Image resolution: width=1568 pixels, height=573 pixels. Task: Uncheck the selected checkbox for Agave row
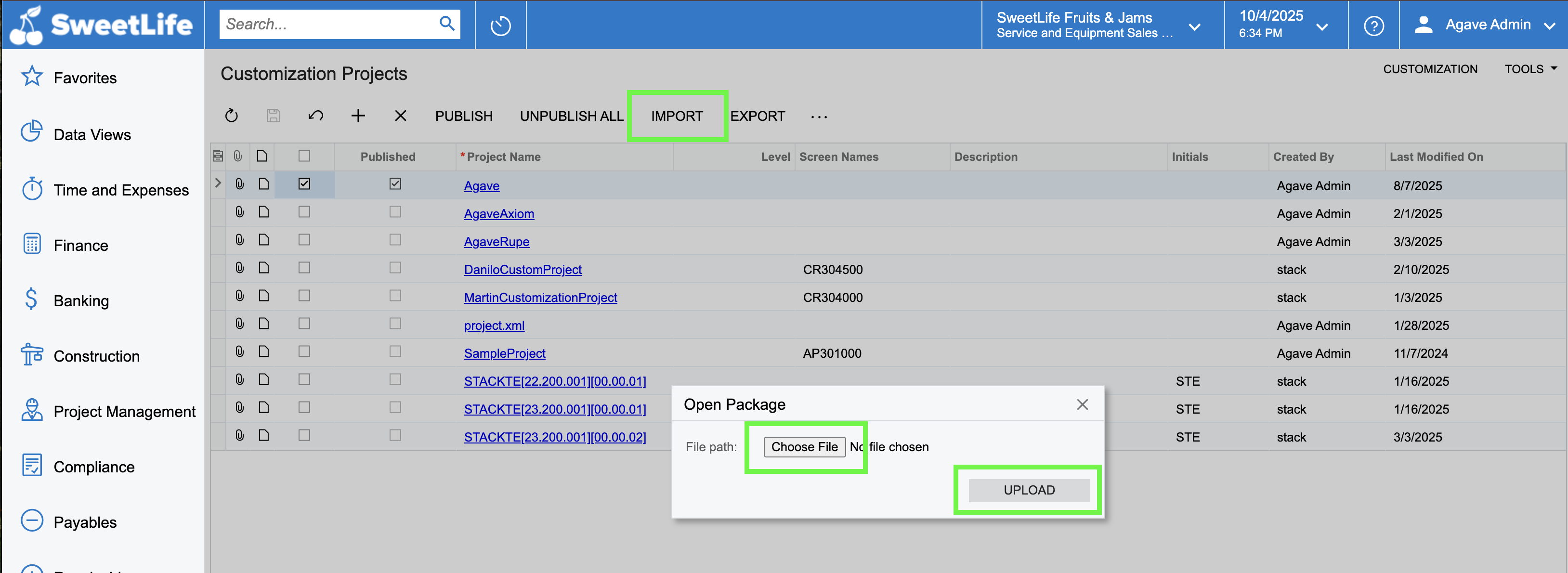pos(304,184)
